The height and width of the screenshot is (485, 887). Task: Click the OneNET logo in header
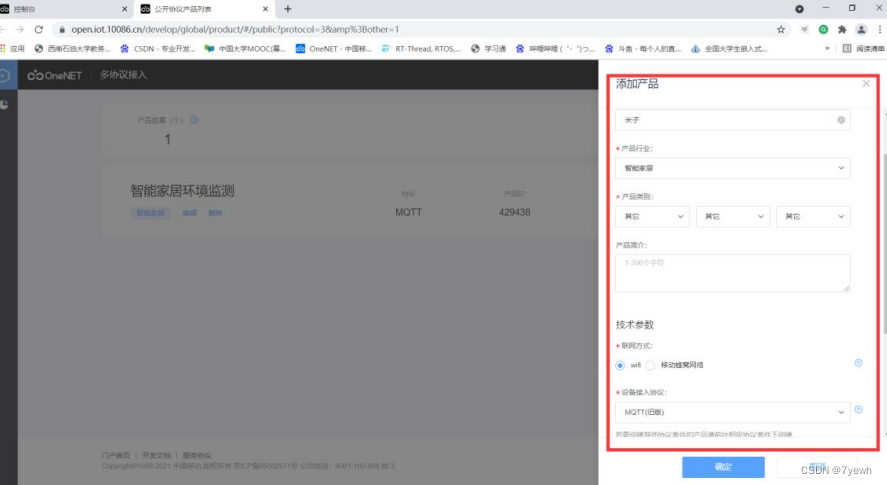(55, 75)
